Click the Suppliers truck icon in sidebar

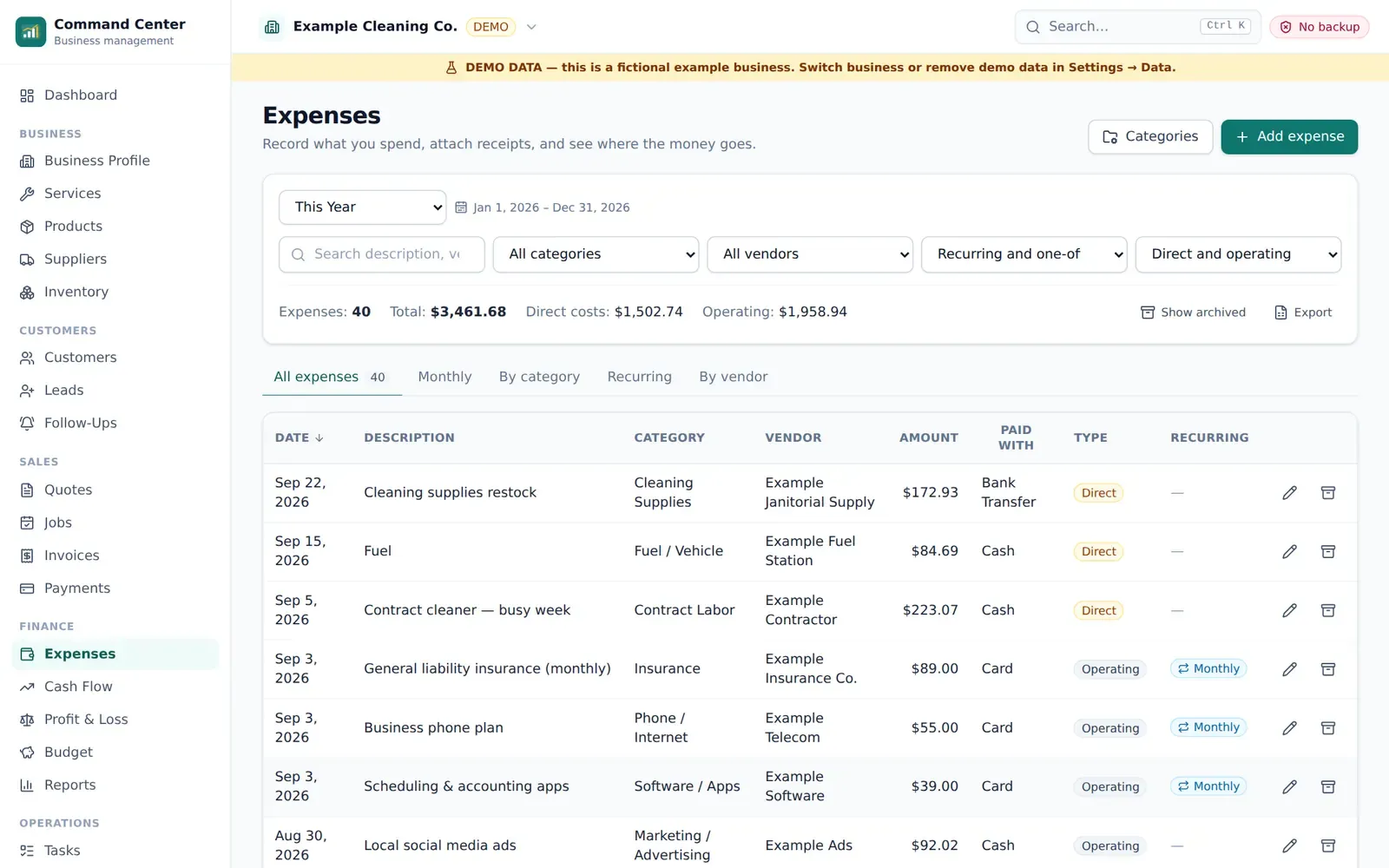(27, 260)
